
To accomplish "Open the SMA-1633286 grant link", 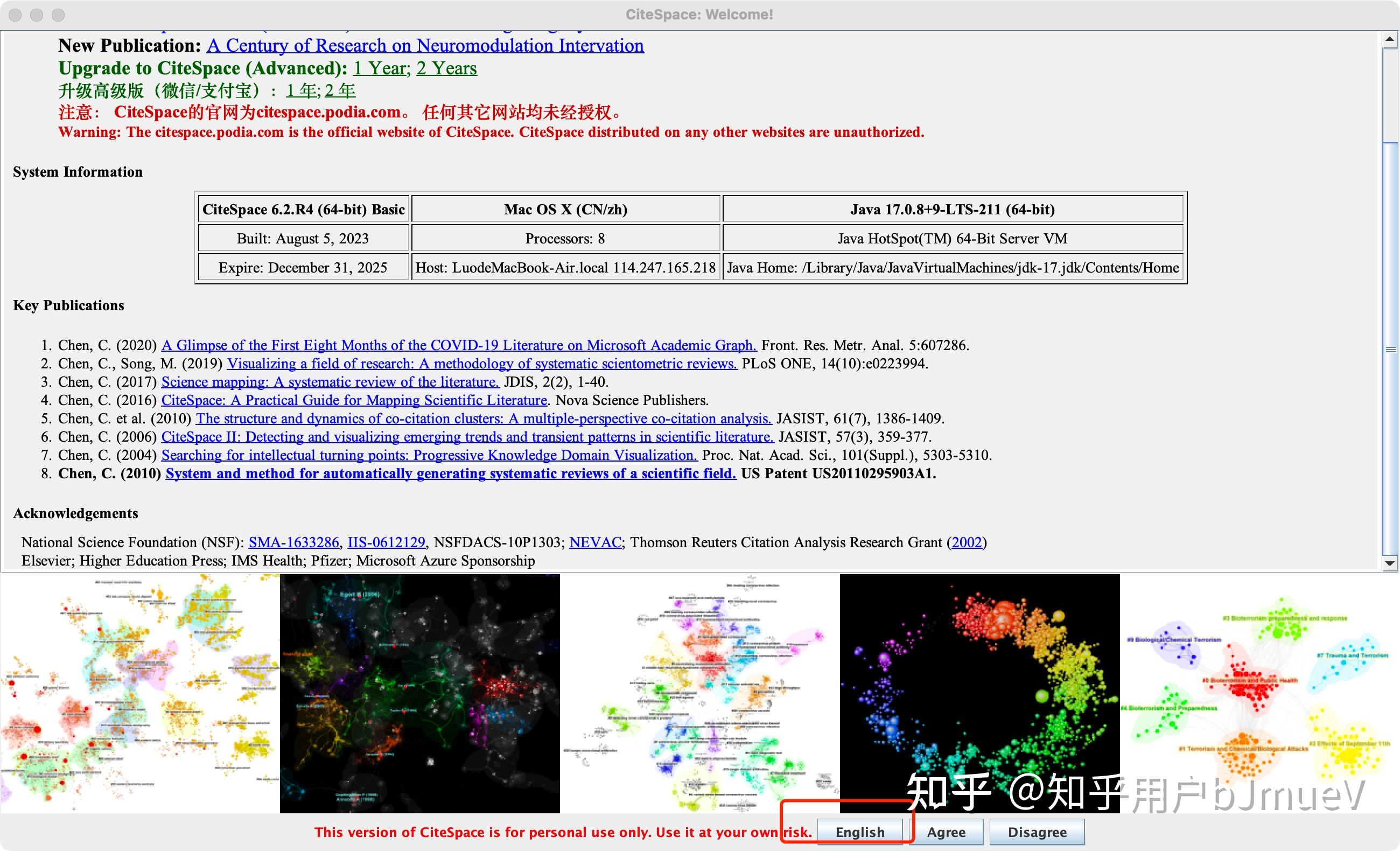I will (293, 542).
